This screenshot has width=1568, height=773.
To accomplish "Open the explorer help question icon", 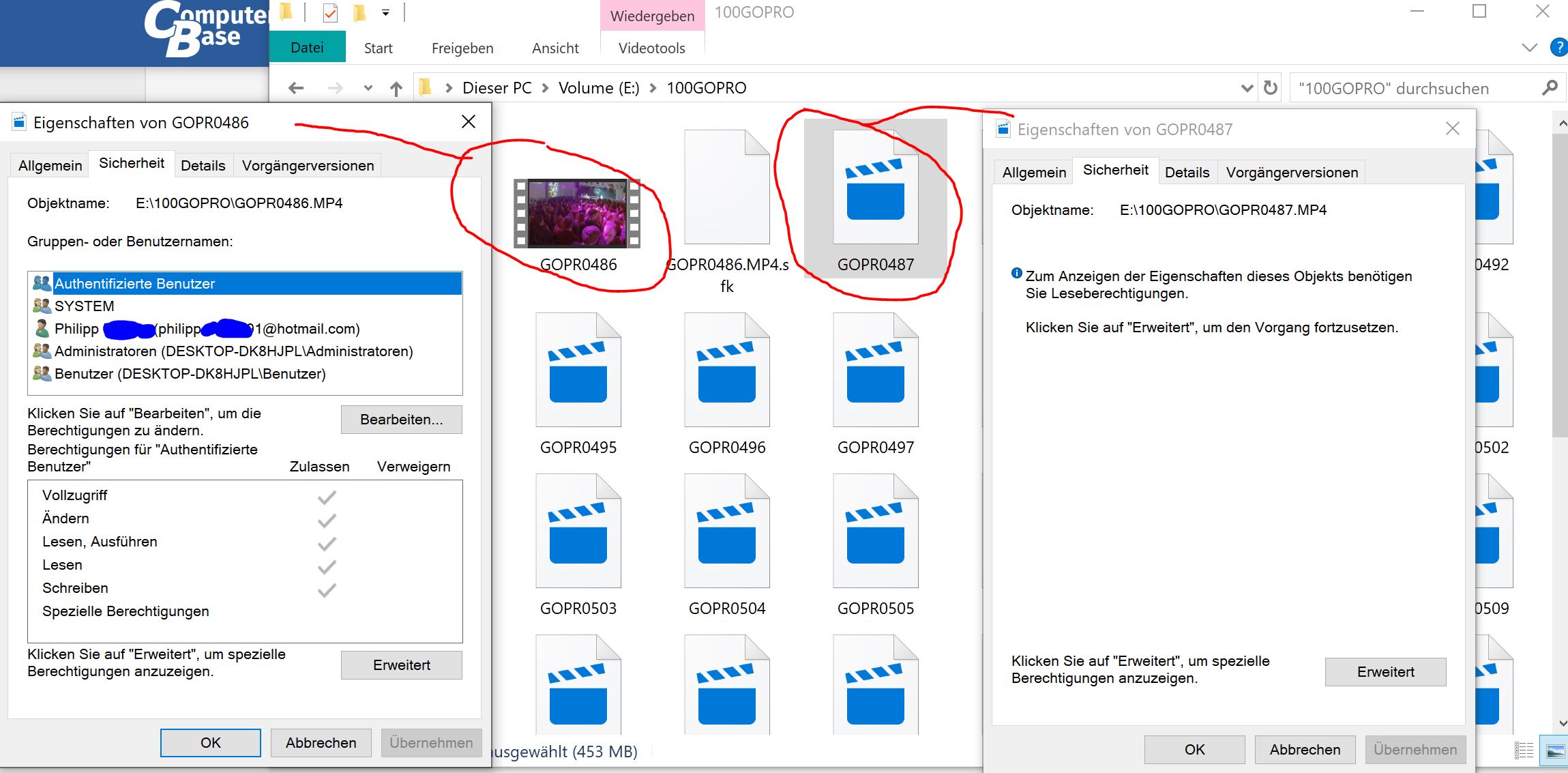I will tap(1558, 48).
